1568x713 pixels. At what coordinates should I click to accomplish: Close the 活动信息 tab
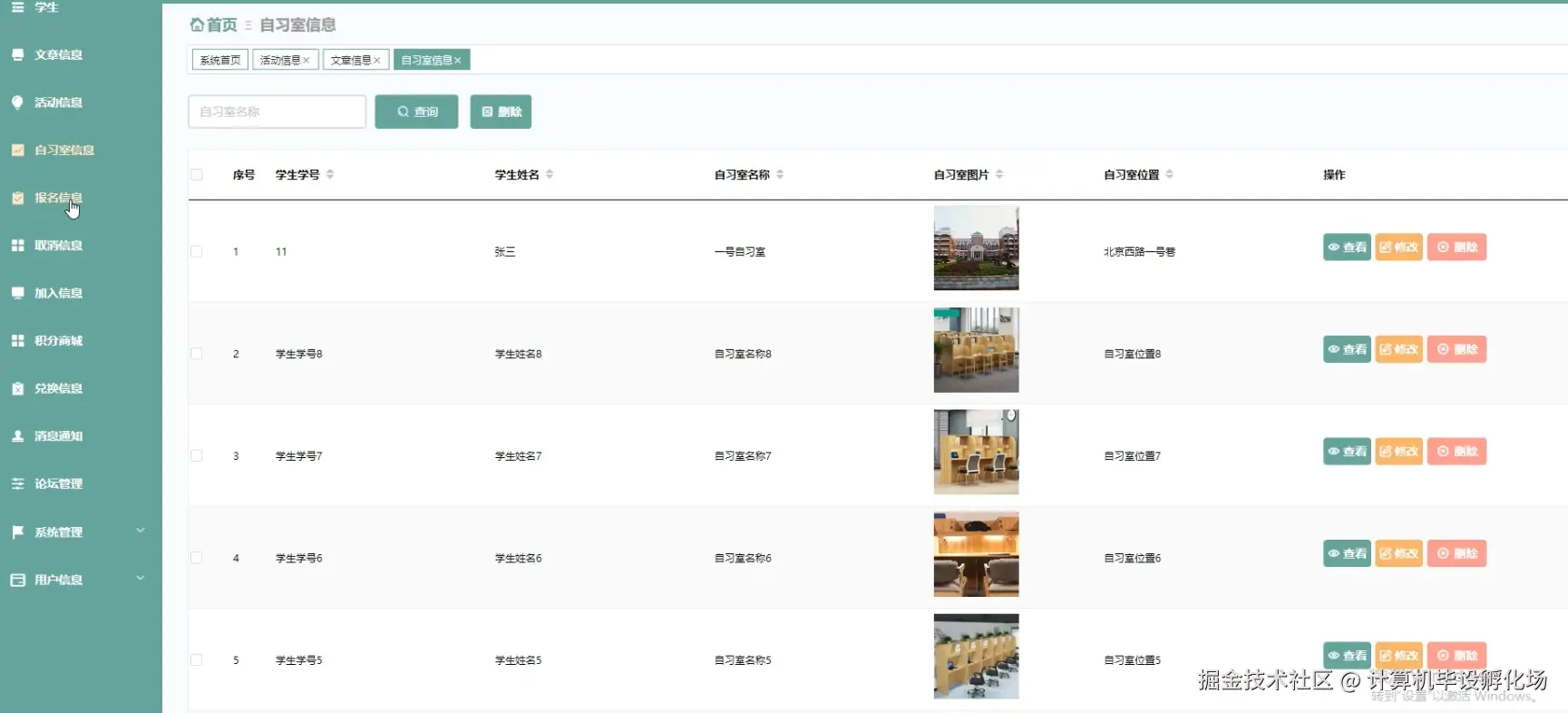coord(307,60)
